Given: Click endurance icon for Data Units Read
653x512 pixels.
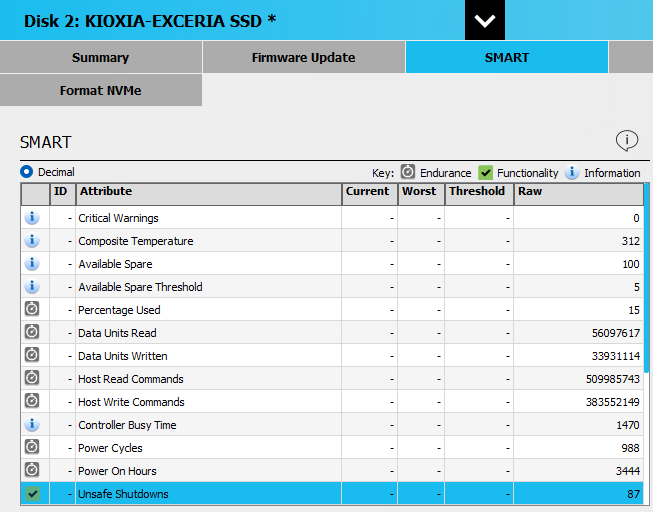Looking at the screenshot, I should pyautogui.click(x=32, y=332).
